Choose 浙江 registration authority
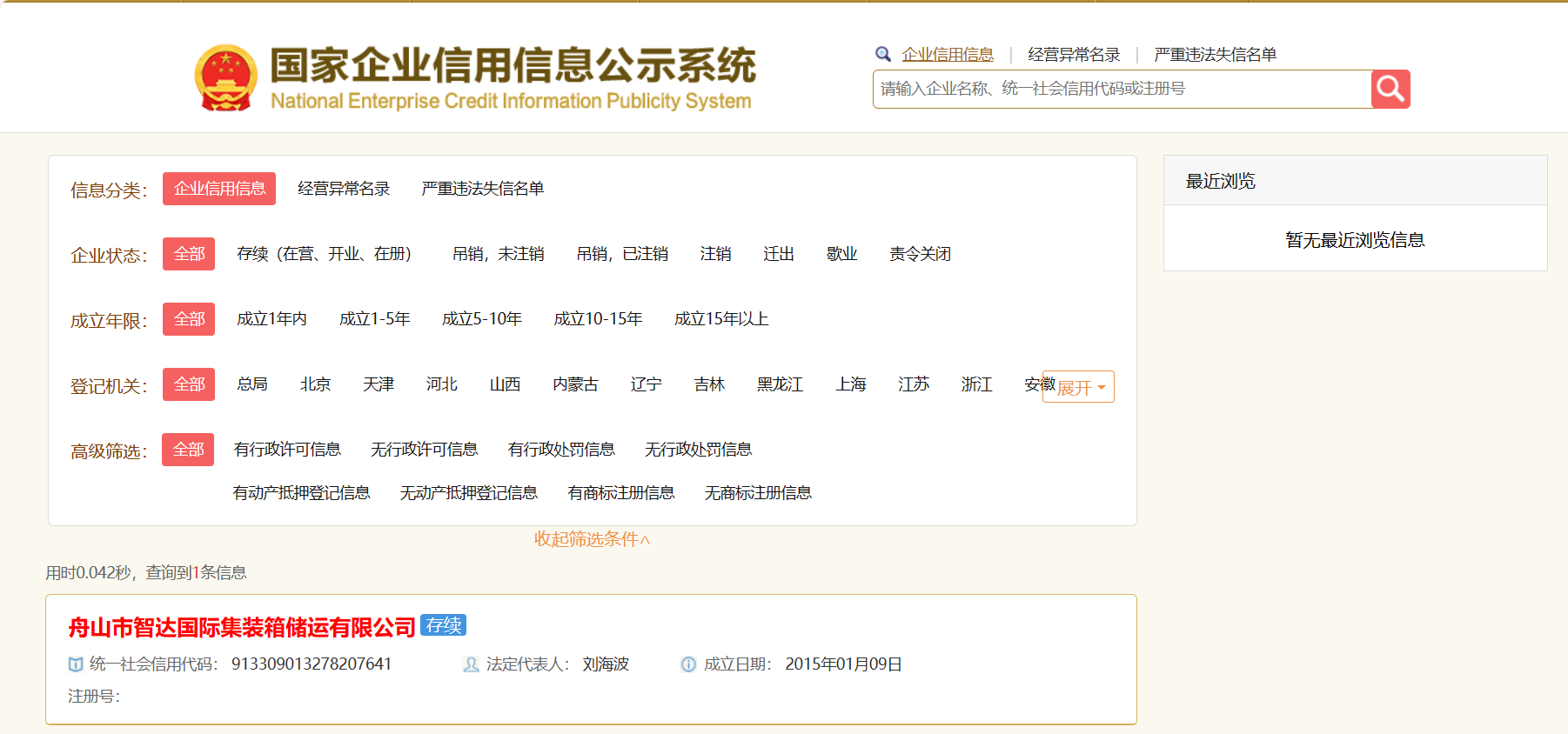The image size is (1568, 734). pos(977,384)
